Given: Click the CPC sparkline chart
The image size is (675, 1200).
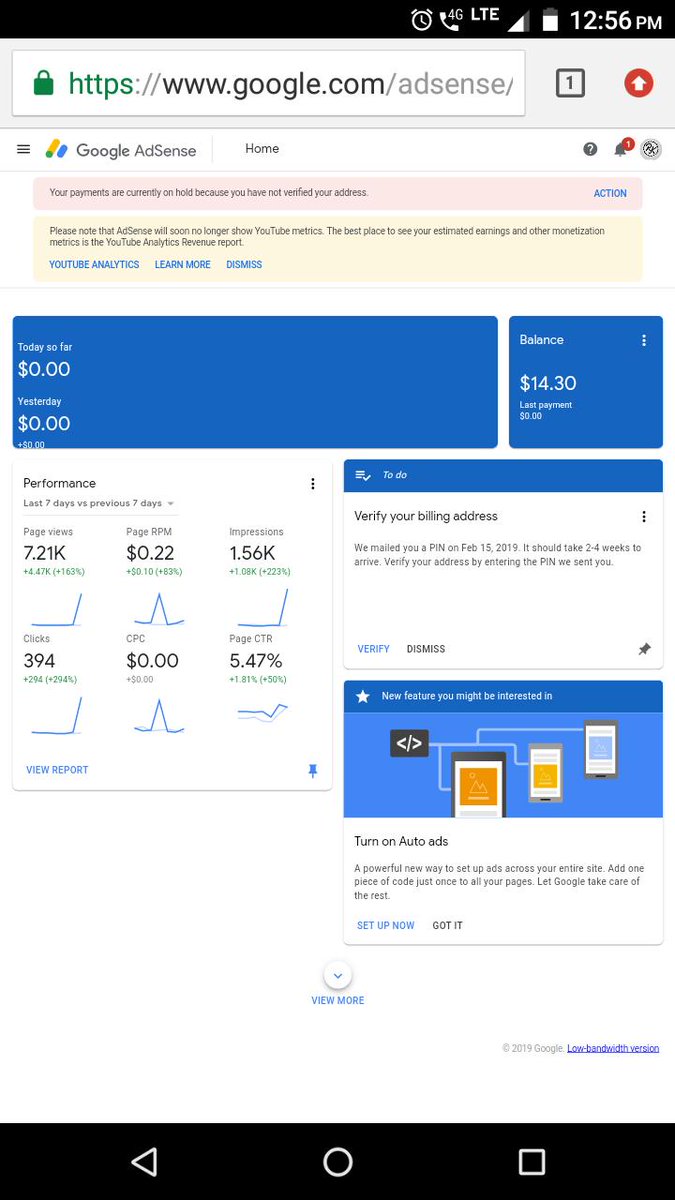Looking at the screenshot, I should (x=158, y=716).
